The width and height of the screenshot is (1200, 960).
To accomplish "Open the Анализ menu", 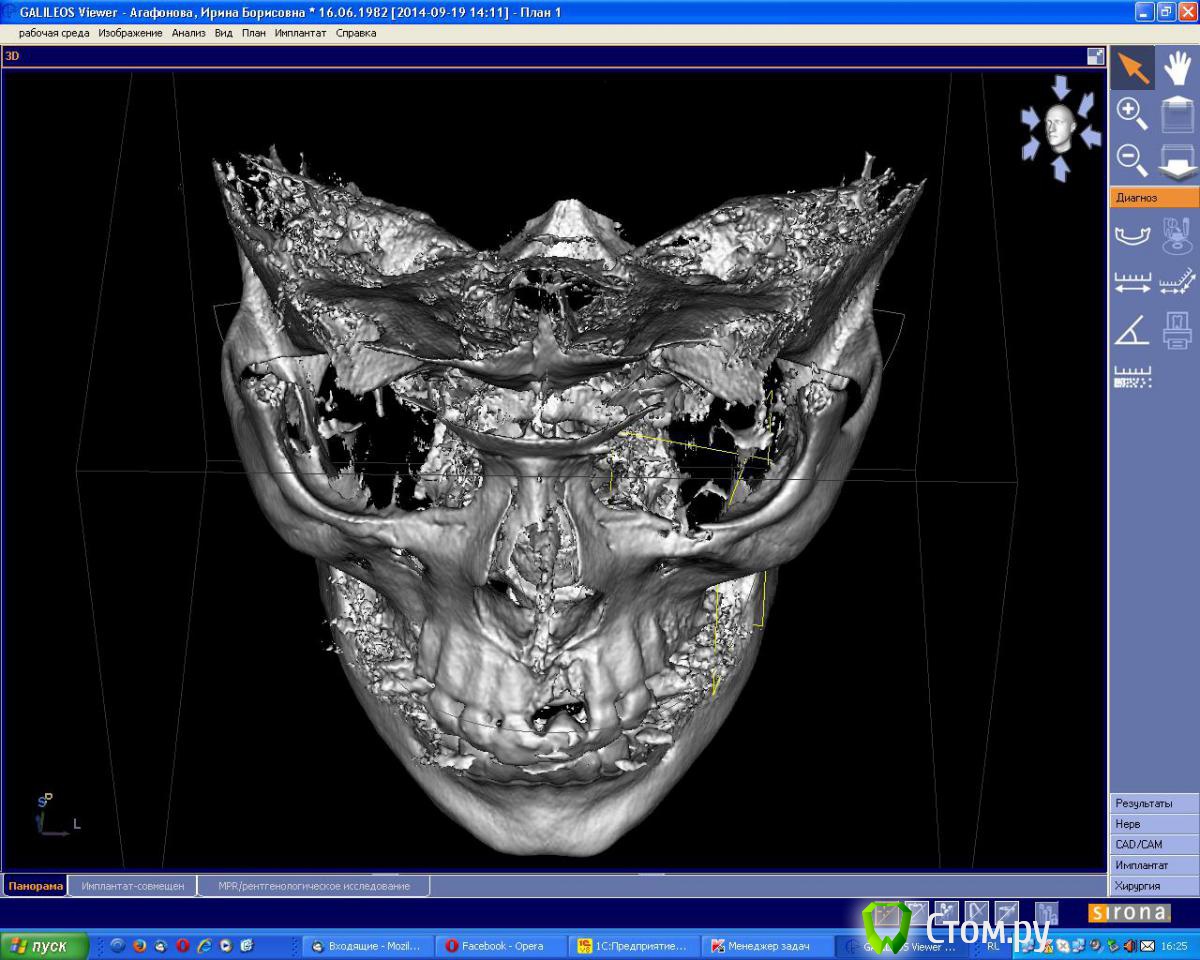I will click(188, 33).
